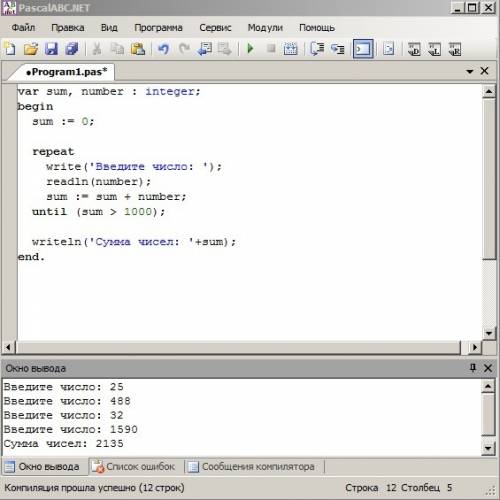Close the Окно вывода panel
Screen dimensions: 500x500
(x=488, y=368)
